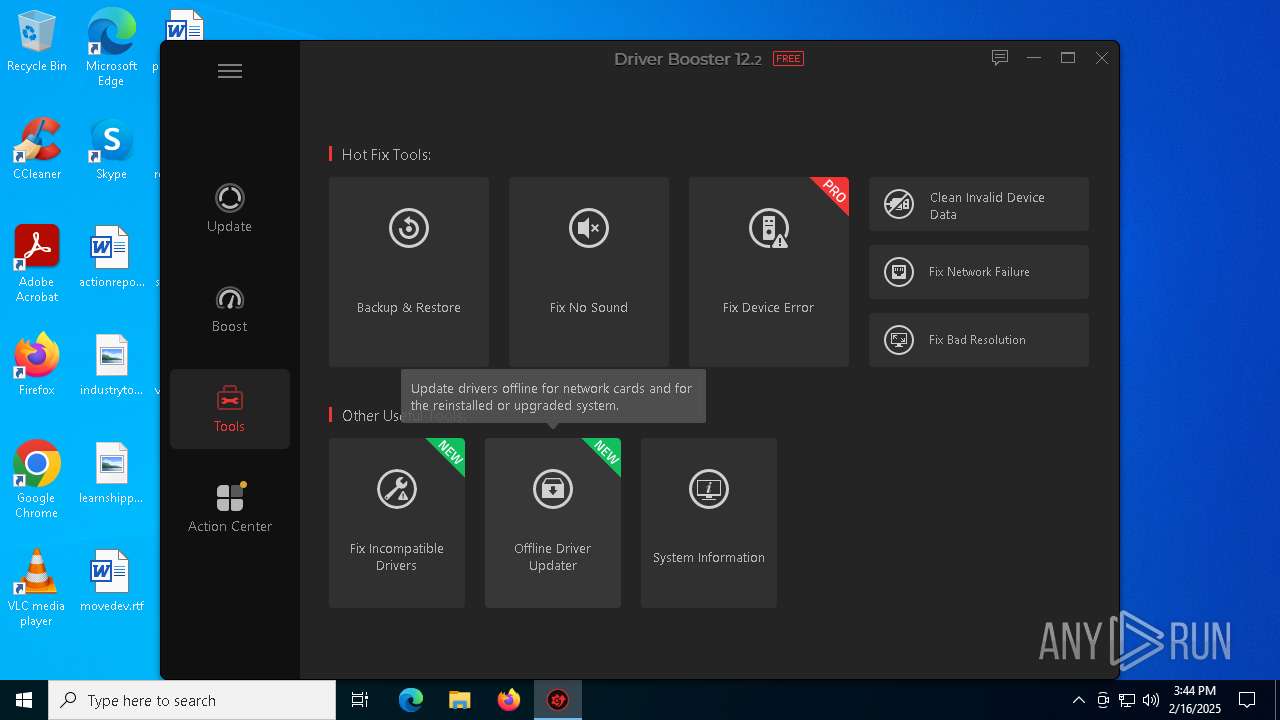1280x720 pixels.
Task: Minimize the Driver Booster window
Action: point(1034,58)
